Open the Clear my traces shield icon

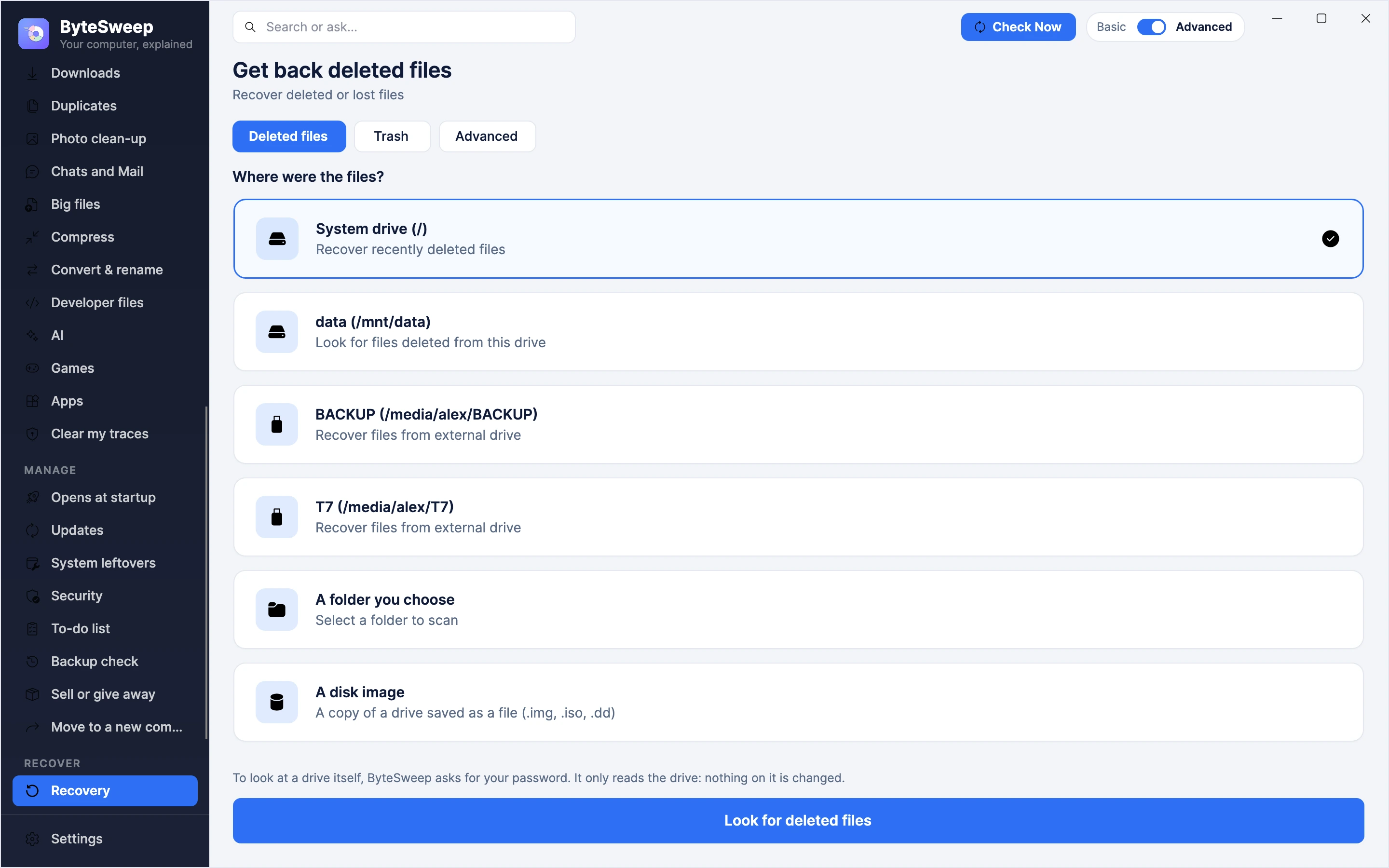(x=33, y=434)
